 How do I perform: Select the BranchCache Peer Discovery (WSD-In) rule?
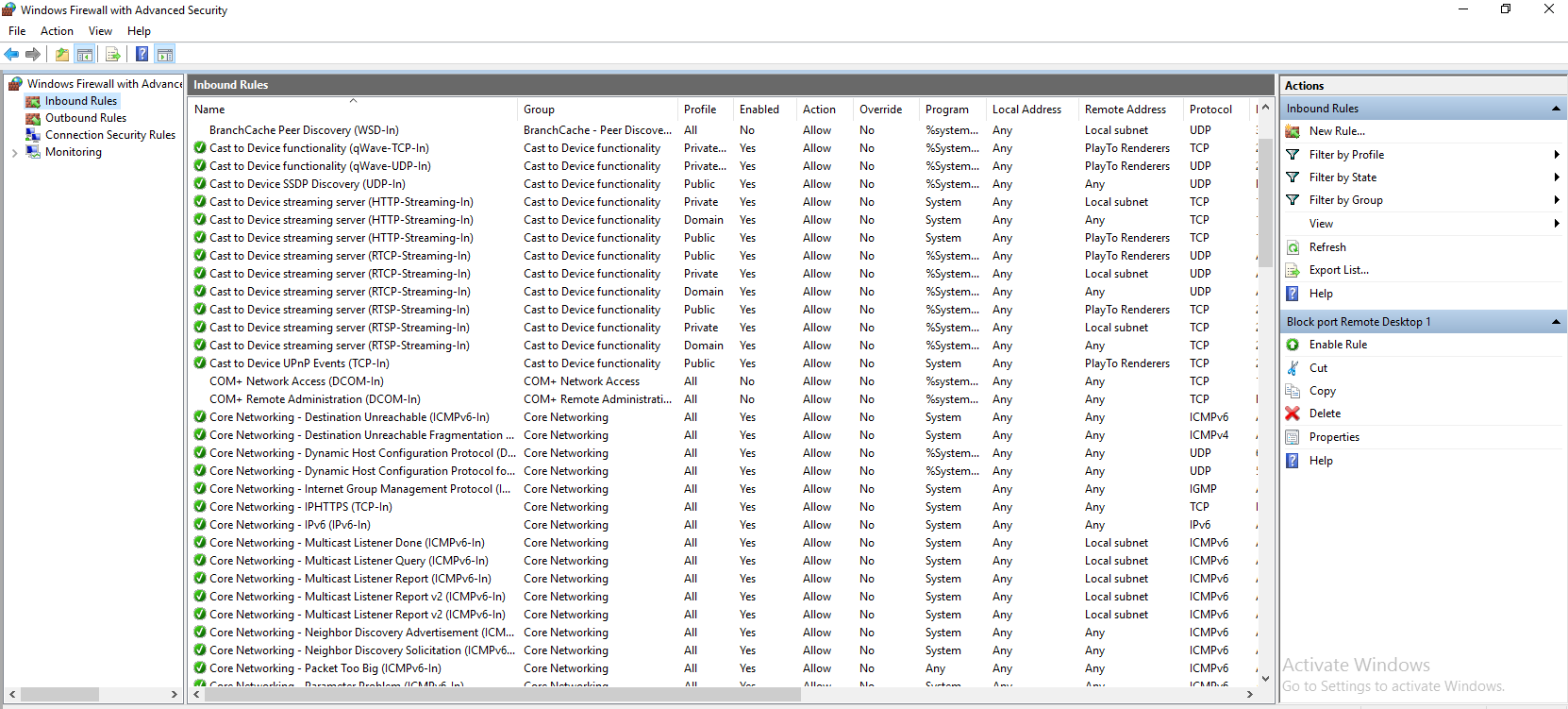pyautogui.click(x=304, y=130)
